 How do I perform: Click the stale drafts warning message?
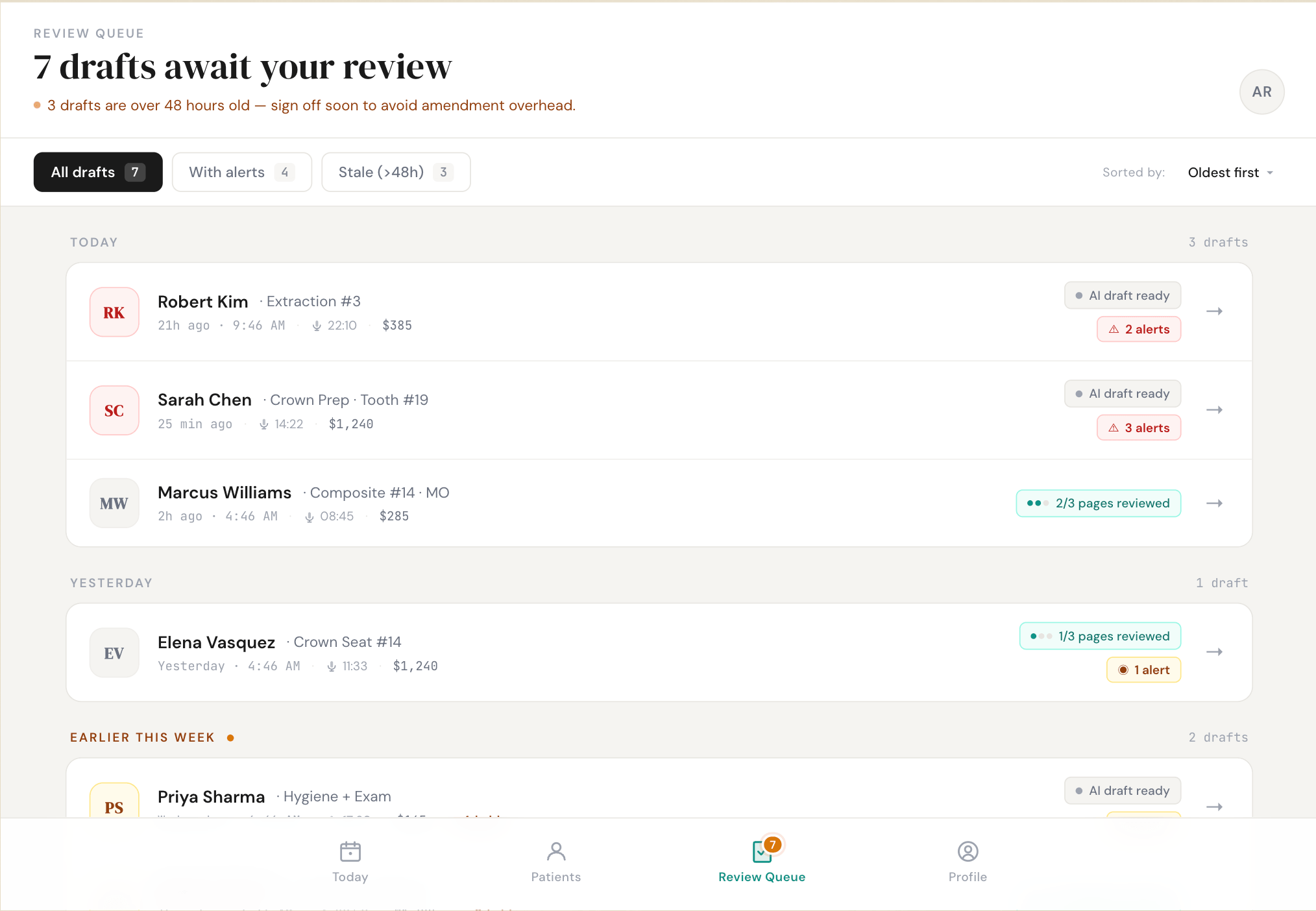(x=311, y=105)
